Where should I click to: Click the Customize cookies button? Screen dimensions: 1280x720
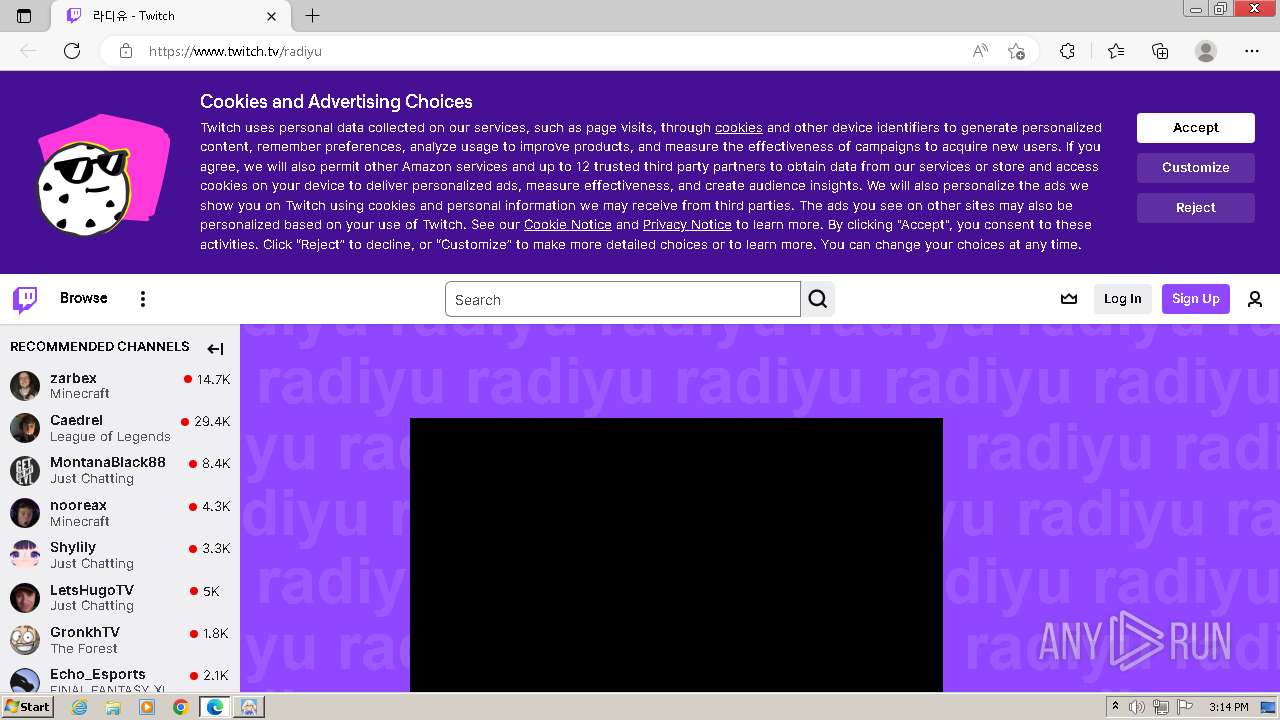(x=1196, y=168)
